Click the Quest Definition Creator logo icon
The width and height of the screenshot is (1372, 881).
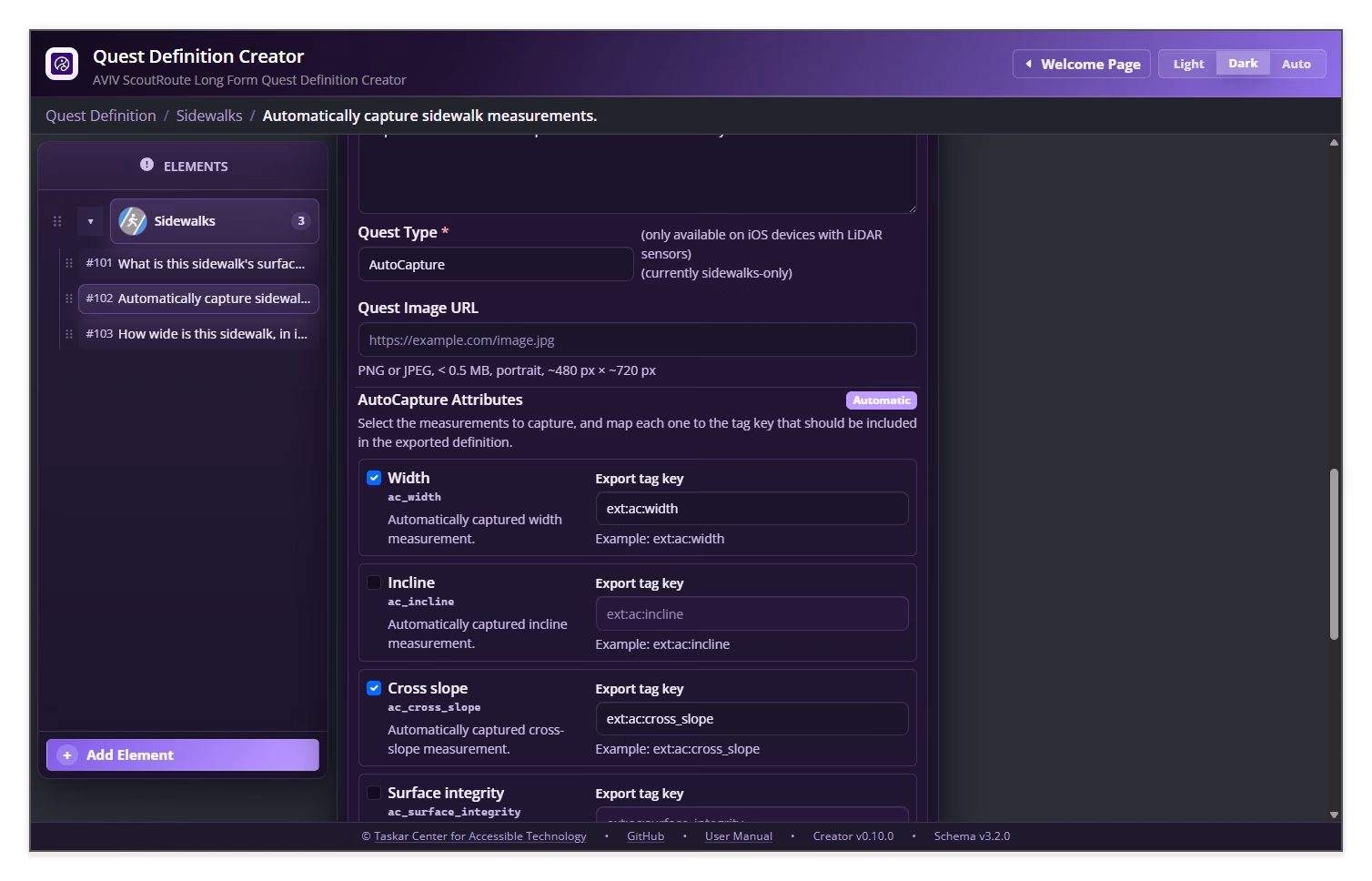pyautogui.click(x=62, y=64)
